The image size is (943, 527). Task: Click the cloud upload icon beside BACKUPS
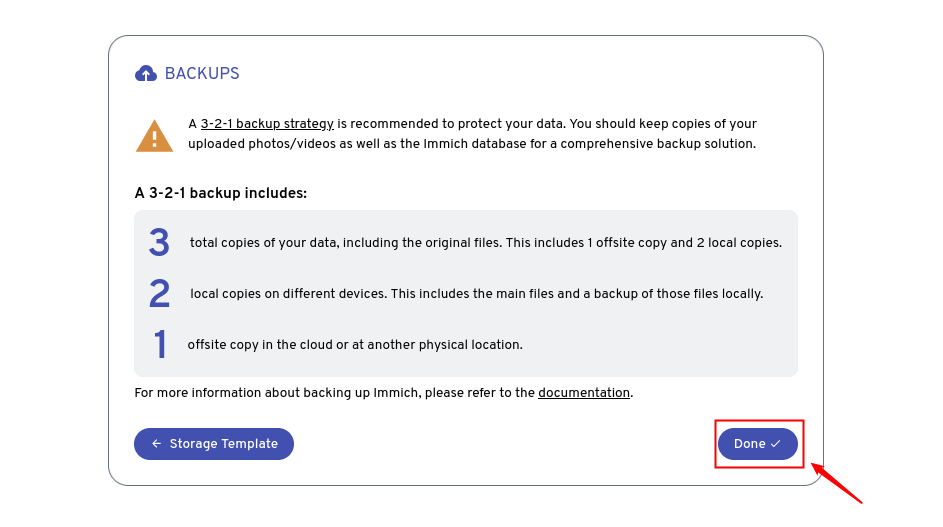tap(146, 74)
